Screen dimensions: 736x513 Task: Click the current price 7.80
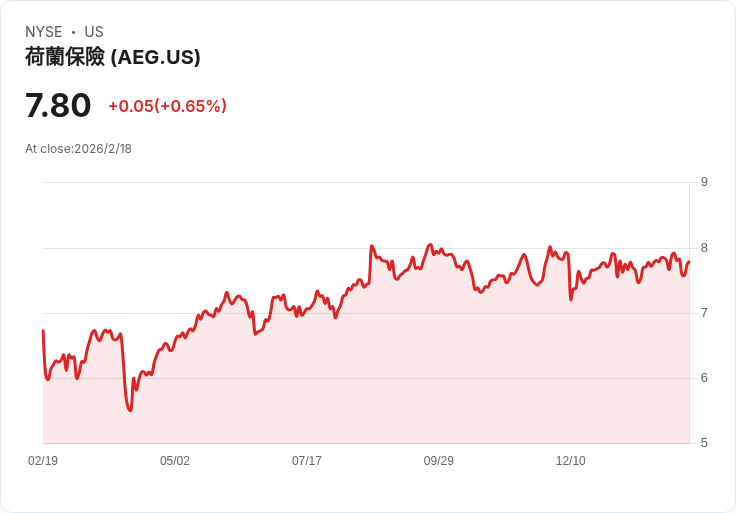(x=58, y=105)
